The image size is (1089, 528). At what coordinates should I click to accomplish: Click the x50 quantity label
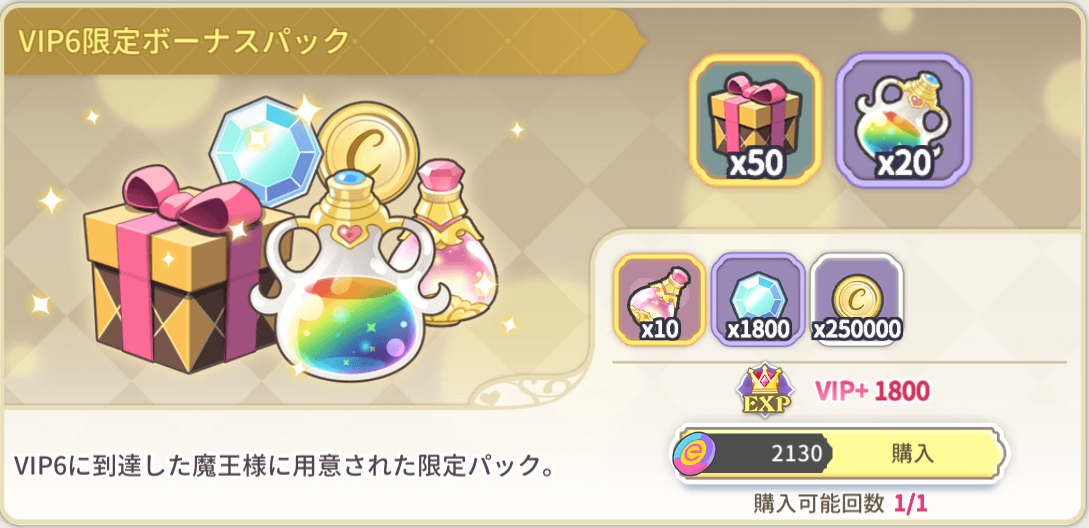756,163
